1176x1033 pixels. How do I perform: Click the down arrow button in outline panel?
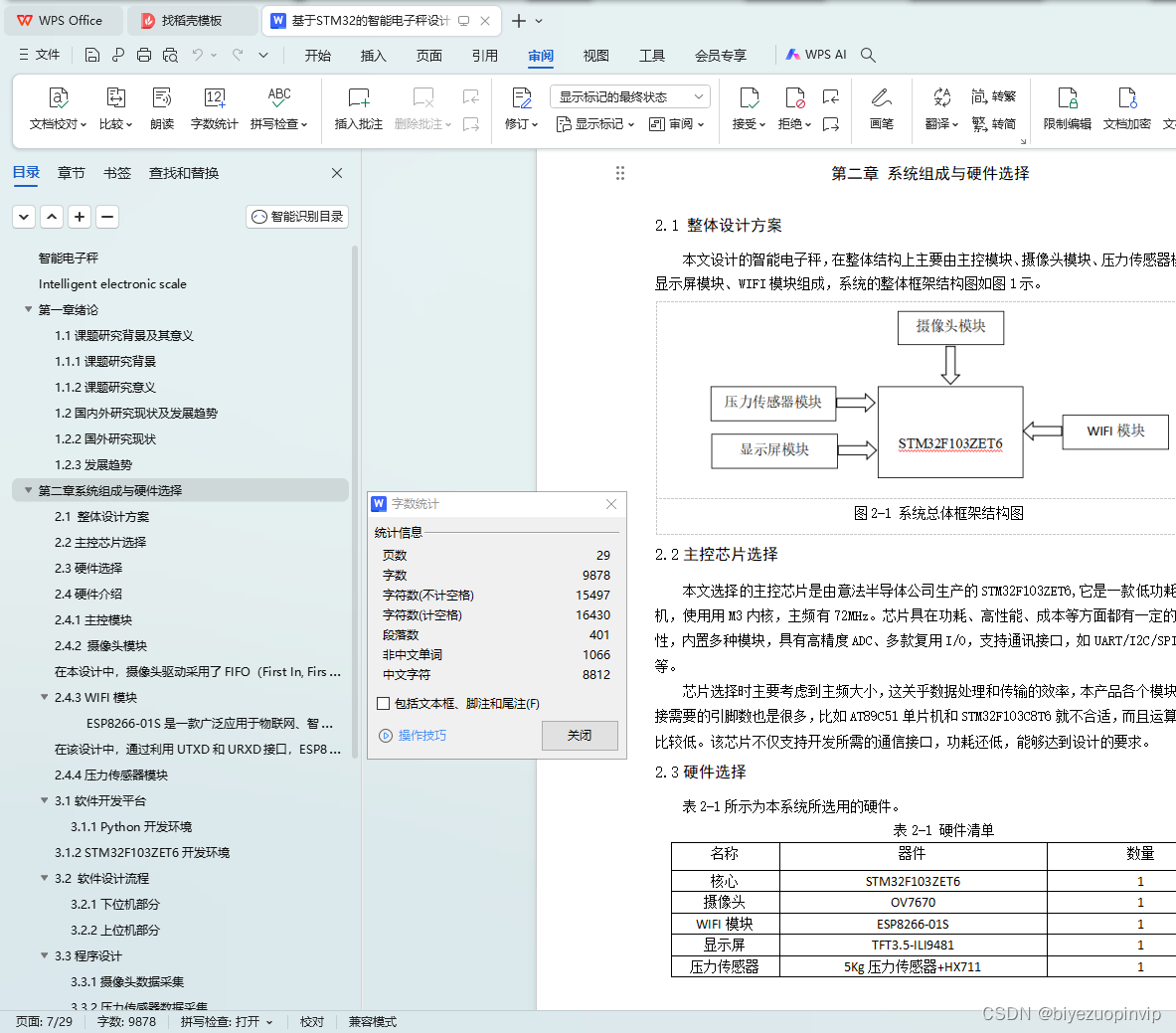click(24, 217)
